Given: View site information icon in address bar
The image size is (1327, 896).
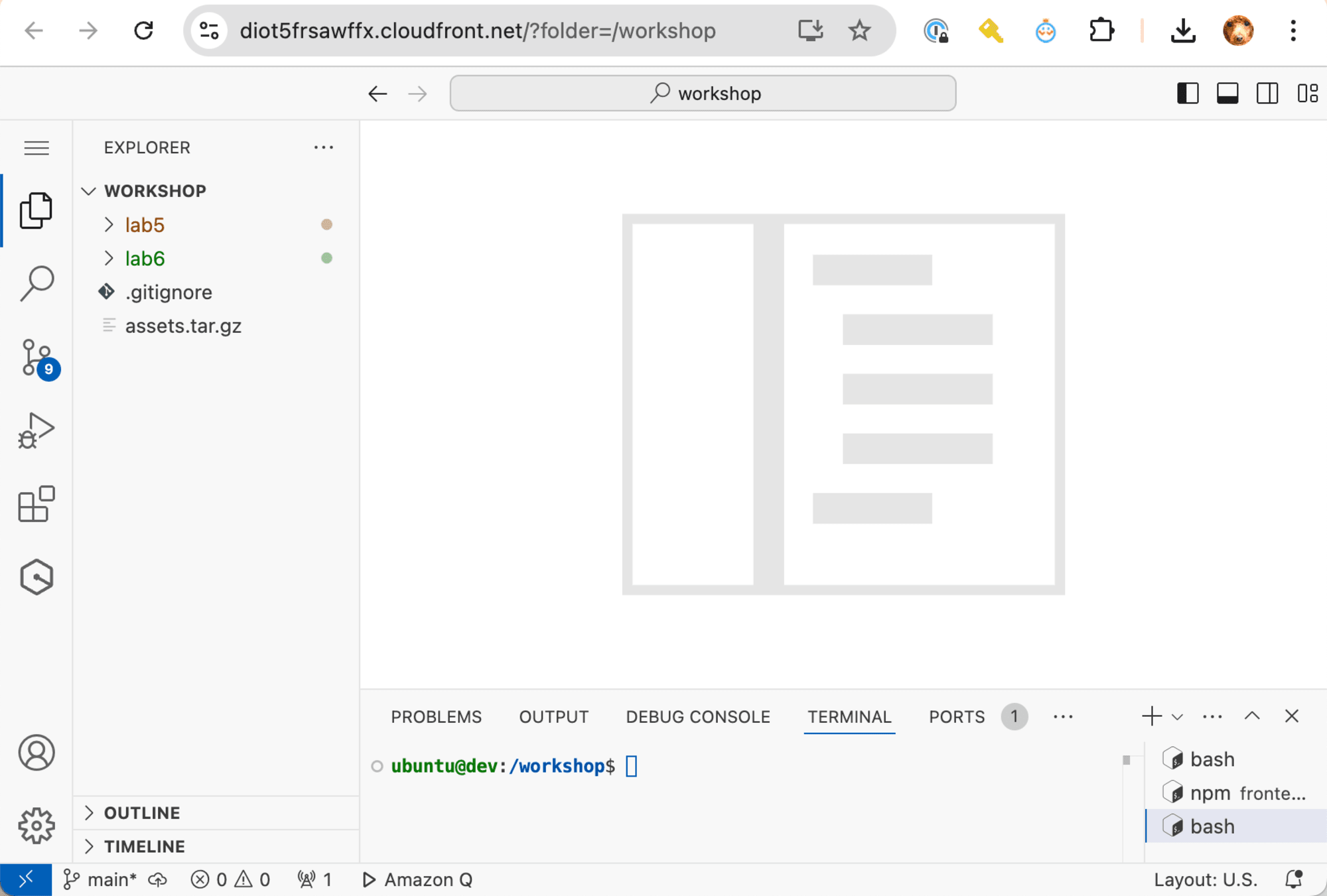Looking at the screenshot, I should (209, 31).
